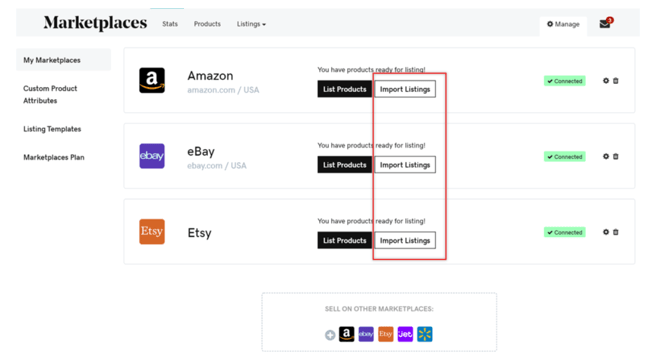Open Marketplaces Plan in sidebar
The height and width of the screenshot is (364, 656).
[54, 157]
